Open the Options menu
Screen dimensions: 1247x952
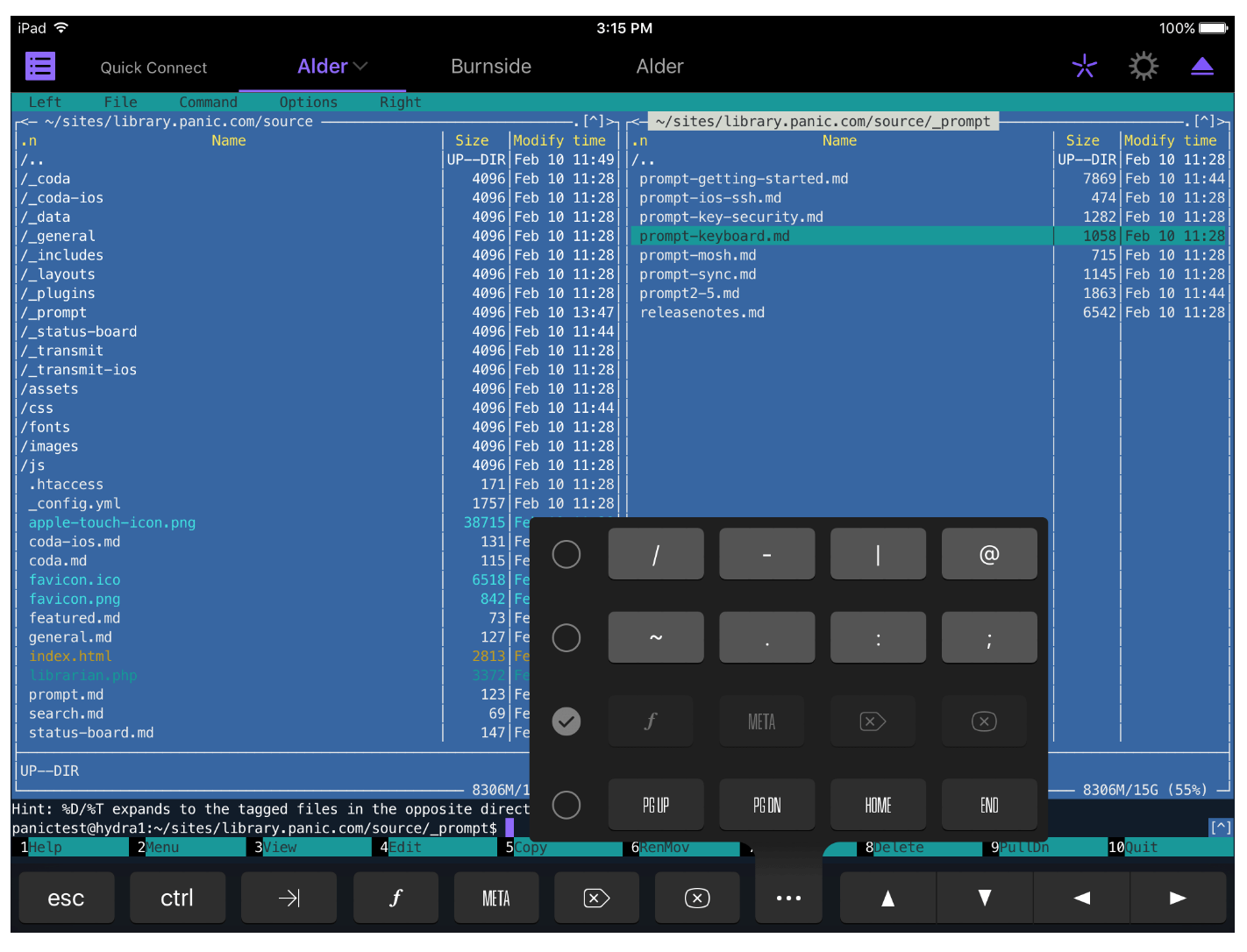pos(308,102)
